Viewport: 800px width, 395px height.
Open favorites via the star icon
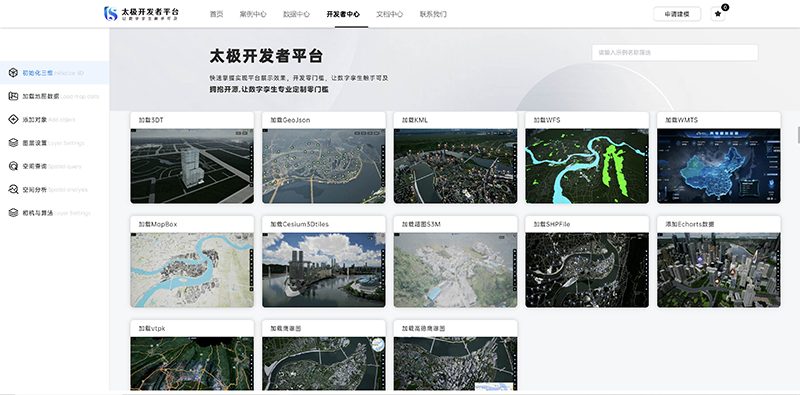[x=718, y=14]
